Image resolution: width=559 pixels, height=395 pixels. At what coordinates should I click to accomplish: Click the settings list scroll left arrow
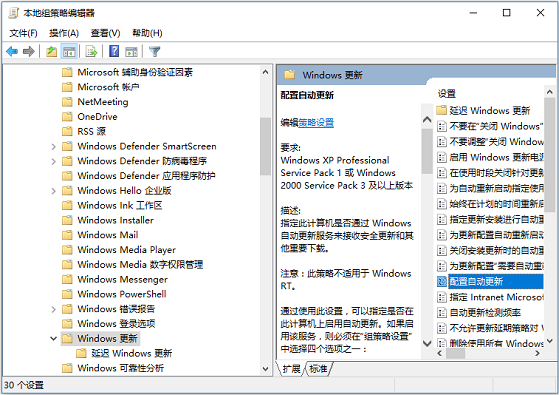pos(440,354)
